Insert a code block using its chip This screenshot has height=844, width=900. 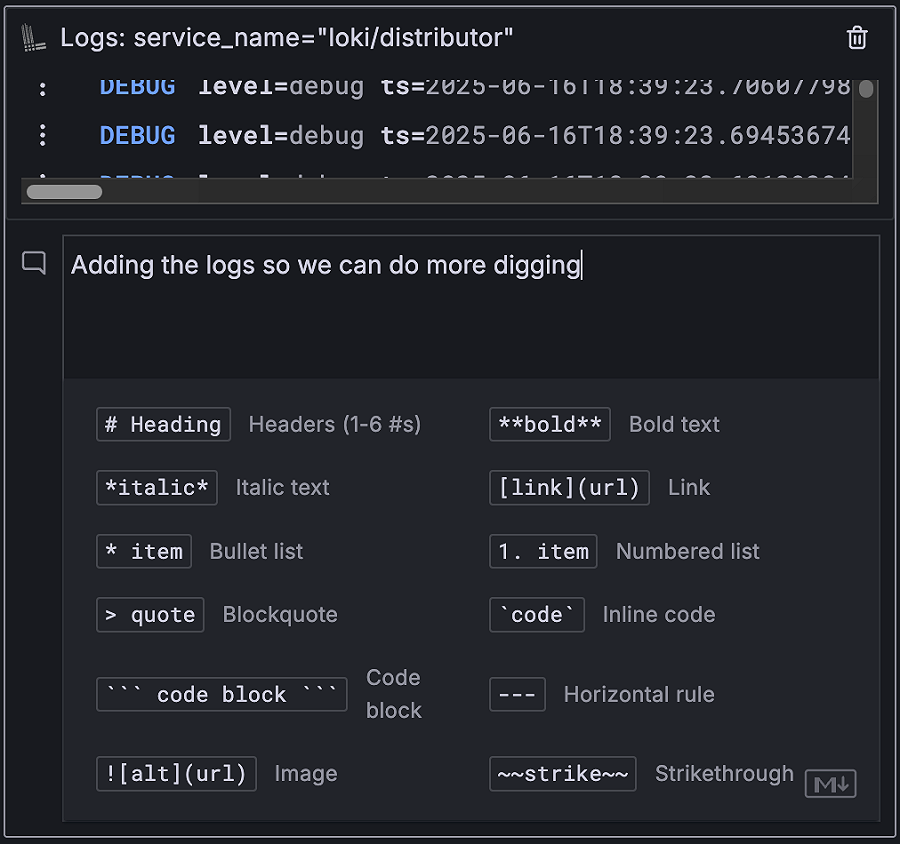point(221,694)
